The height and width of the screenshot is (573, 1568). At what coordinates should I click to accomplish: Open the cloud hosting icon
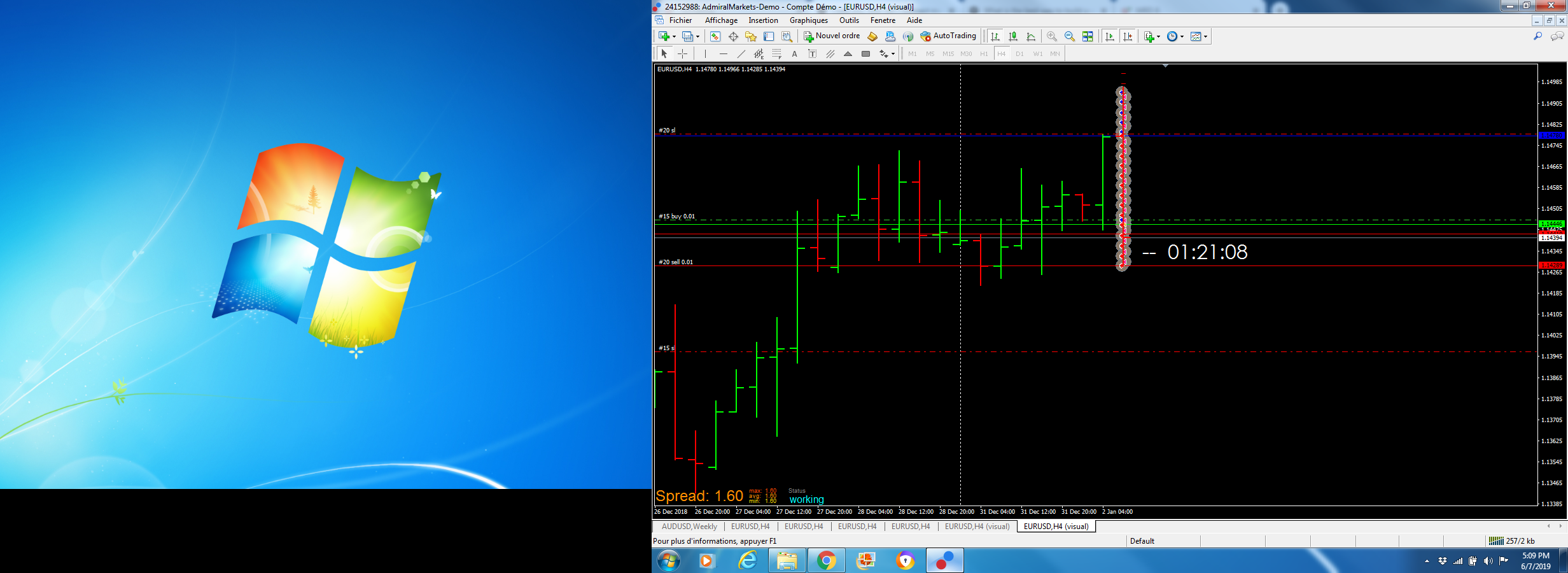tap(890, 36)
